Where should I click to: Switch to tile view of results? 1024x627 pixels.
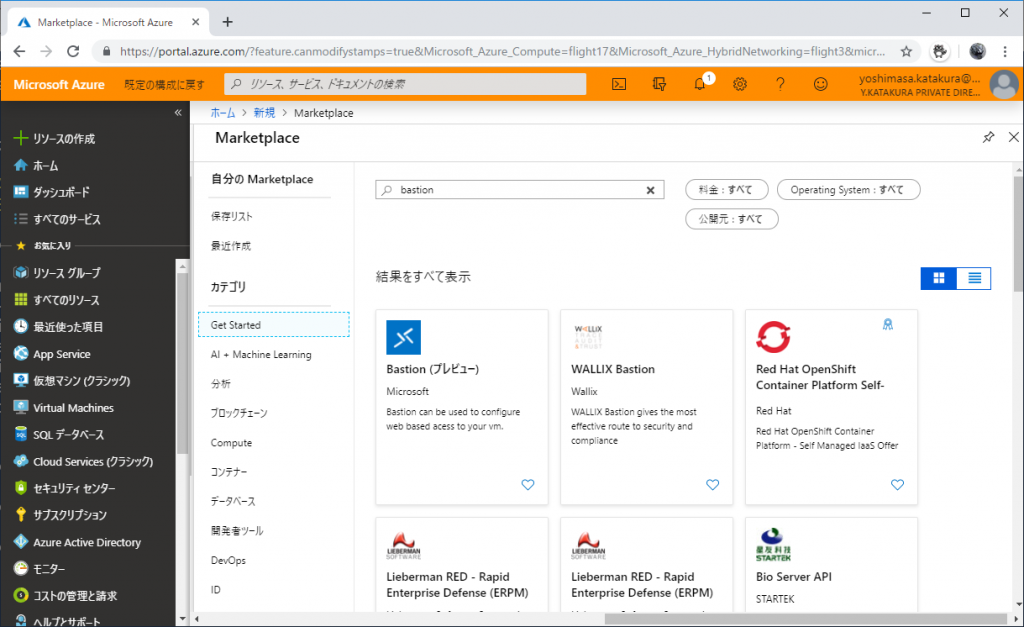point(938,278)
